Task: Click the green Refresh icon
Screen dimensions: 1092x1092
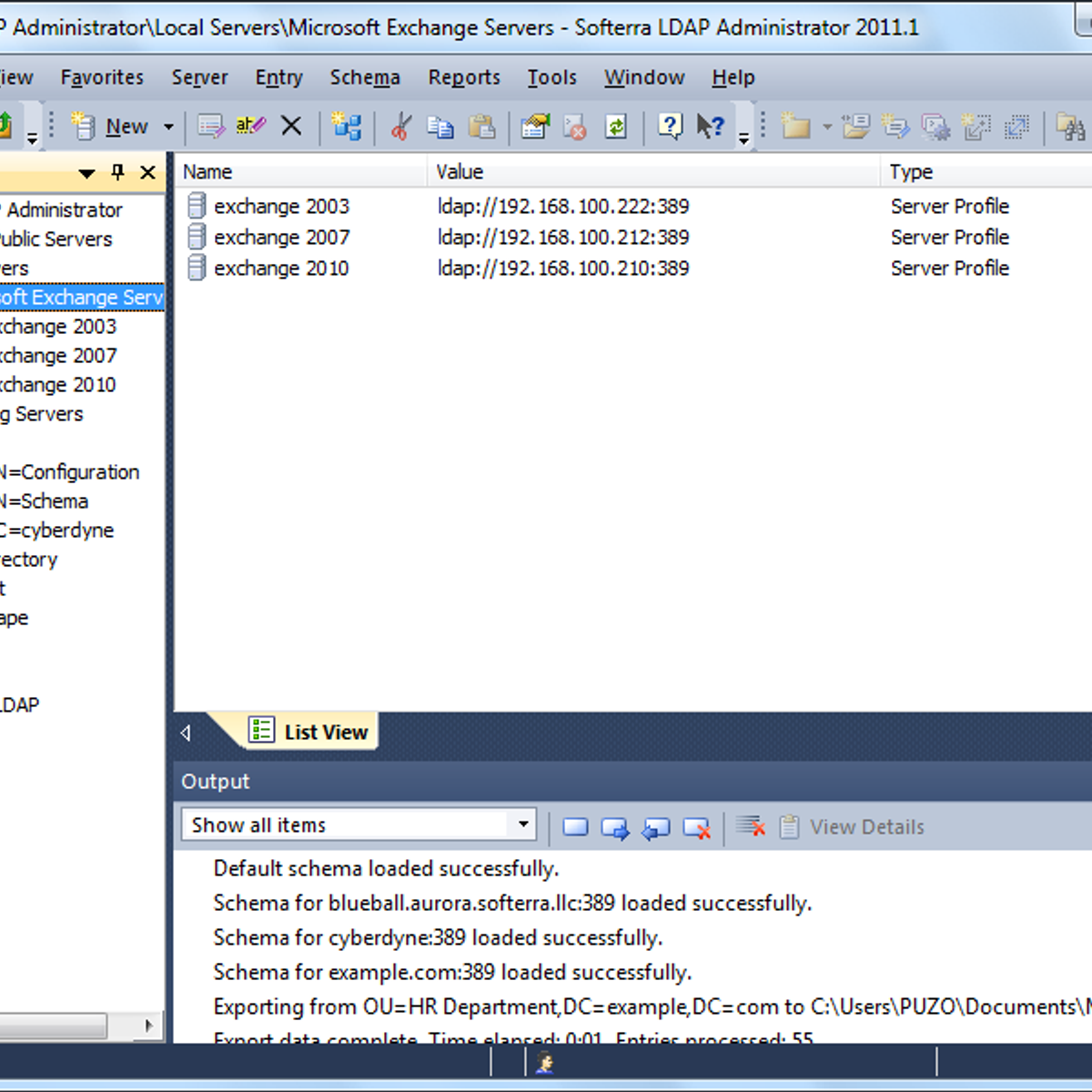Action: tap(616, 126)
